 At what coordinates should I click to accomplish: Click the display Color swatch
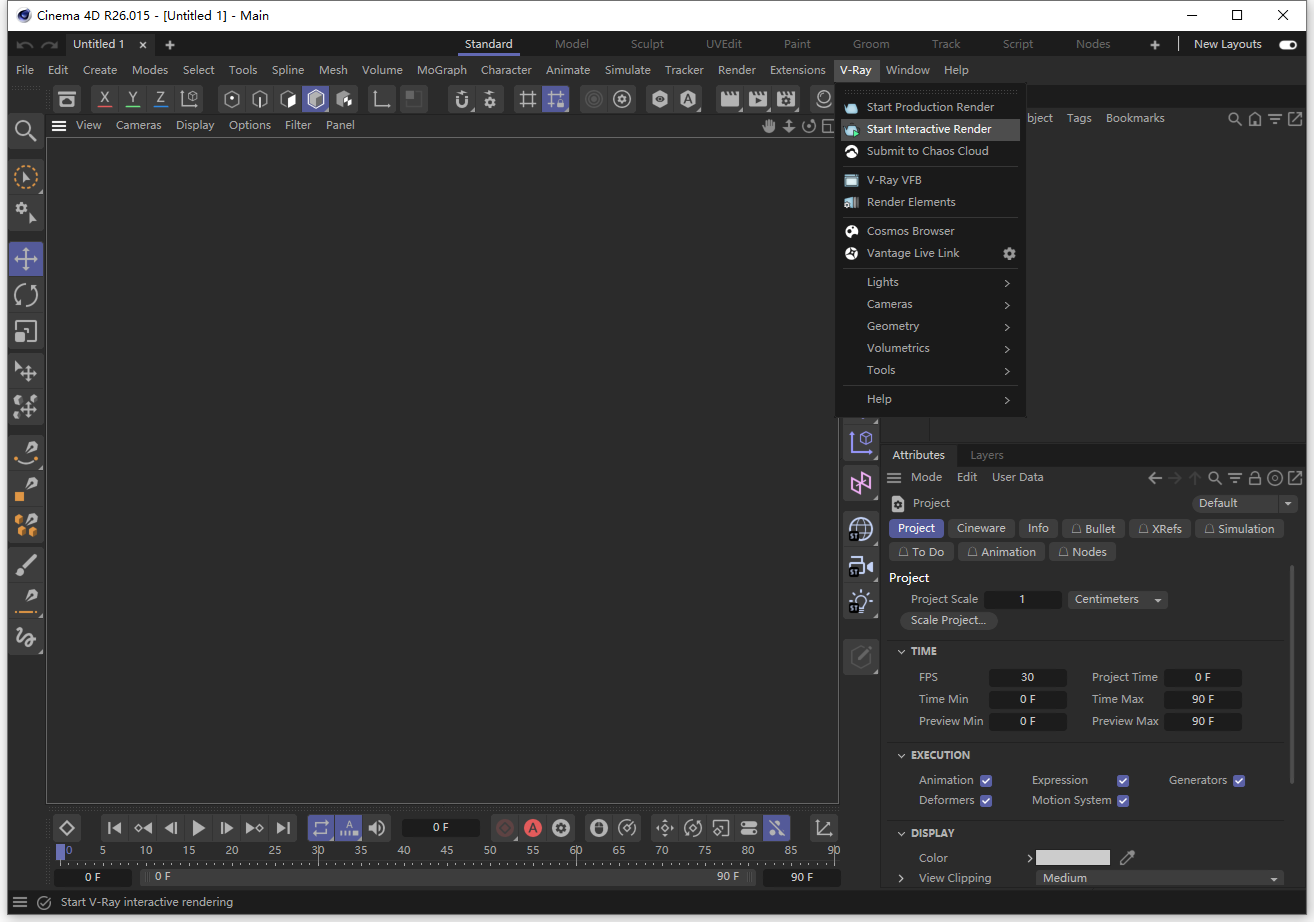tap(1072, 858)
